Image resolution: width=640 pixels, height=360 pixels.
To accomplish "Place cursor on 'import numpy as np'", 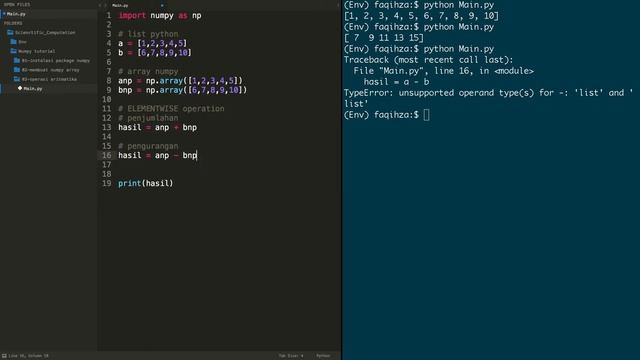I will coord(160,16).
